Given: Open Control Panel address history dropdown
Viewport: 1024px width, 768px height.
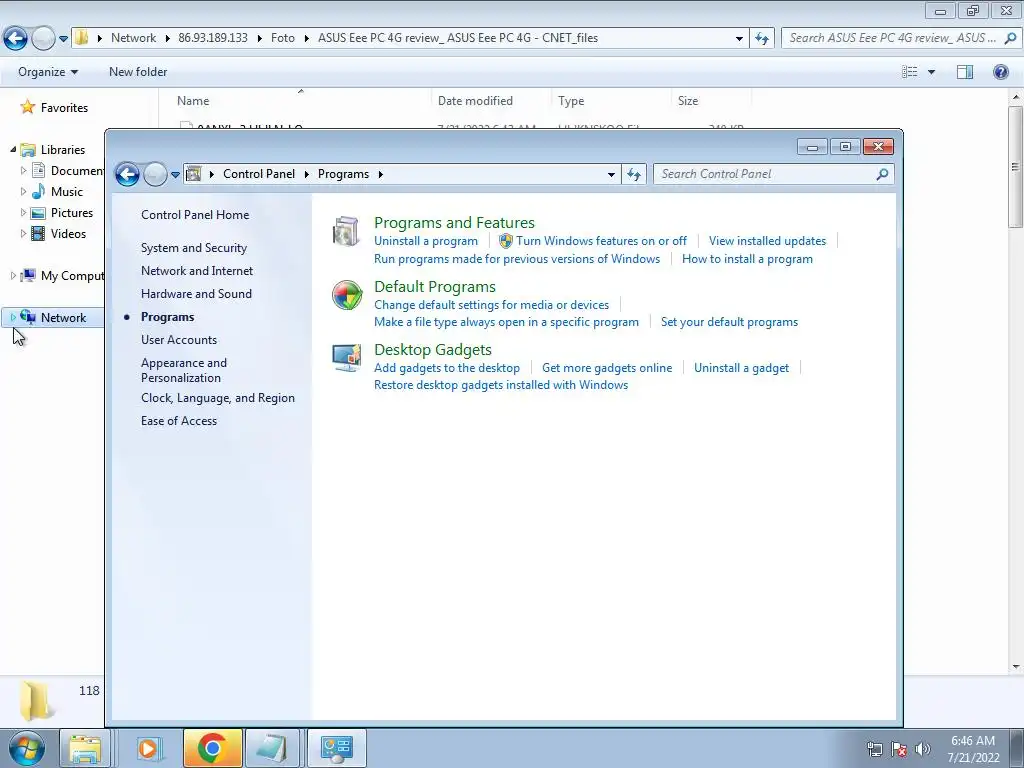Looking at the screenshot, I should (611, 174).
